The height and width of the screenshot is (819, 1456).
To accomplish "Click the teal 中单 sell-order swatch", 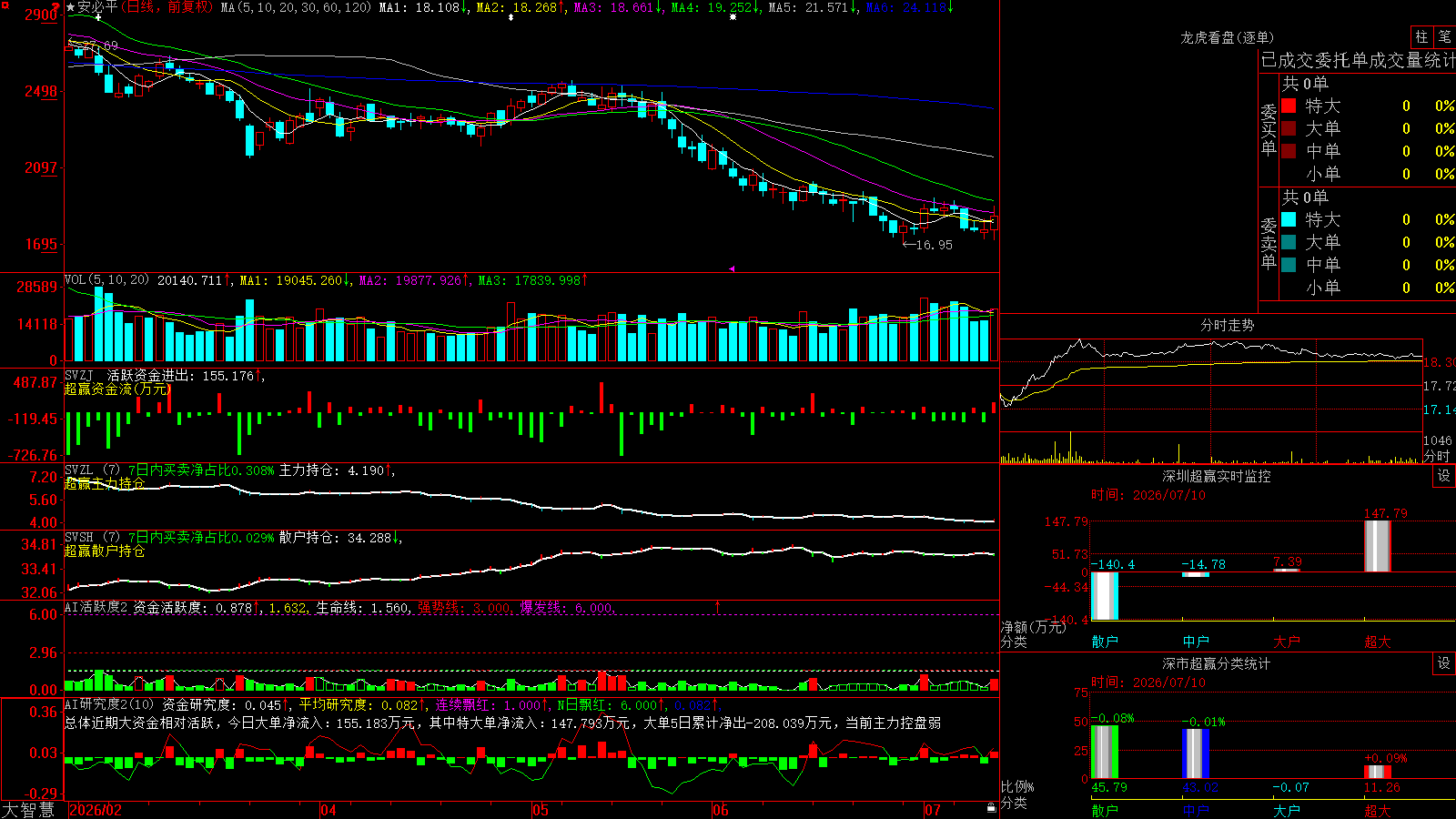I will pyautogui.click(x=1289, y=264).
